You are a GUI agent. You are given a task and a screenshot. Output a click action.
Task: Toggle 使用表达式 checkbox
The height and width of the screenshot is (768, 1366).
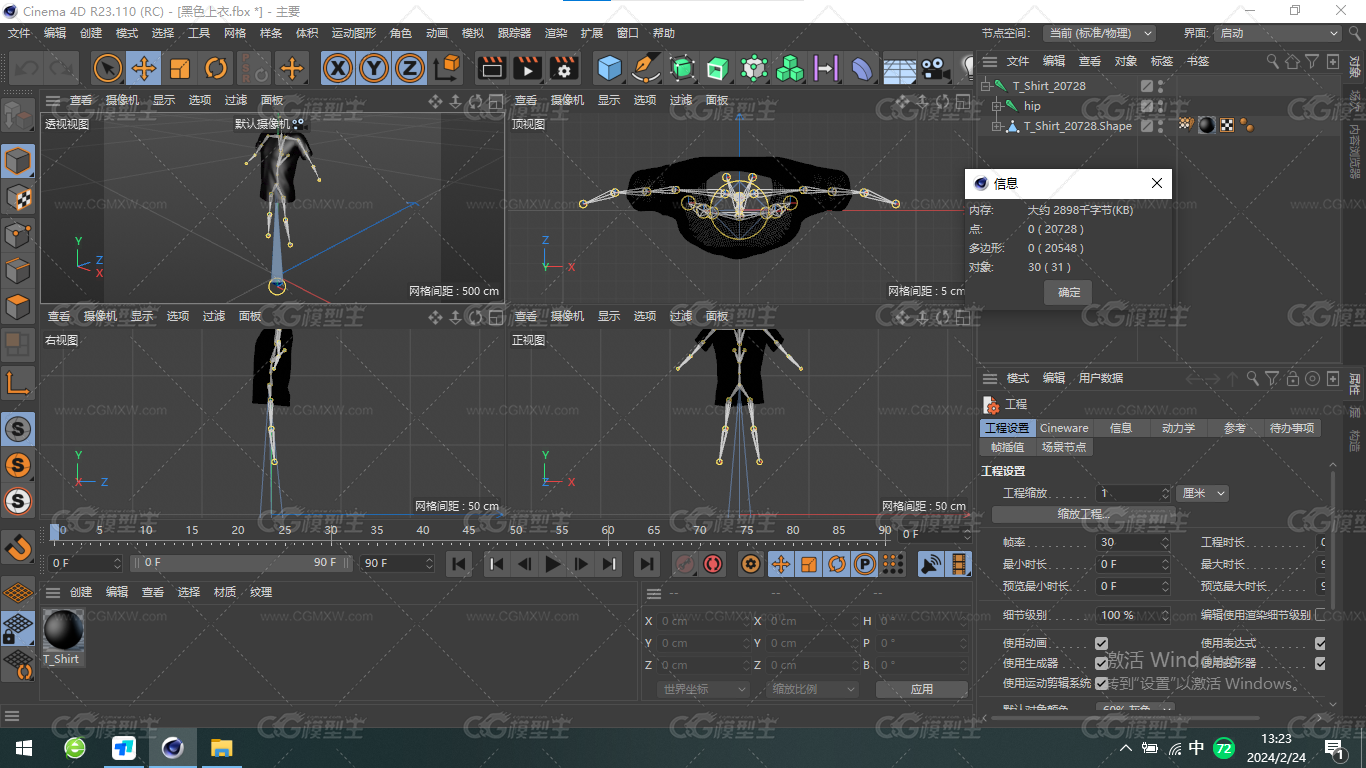[x=1320, y=643]
